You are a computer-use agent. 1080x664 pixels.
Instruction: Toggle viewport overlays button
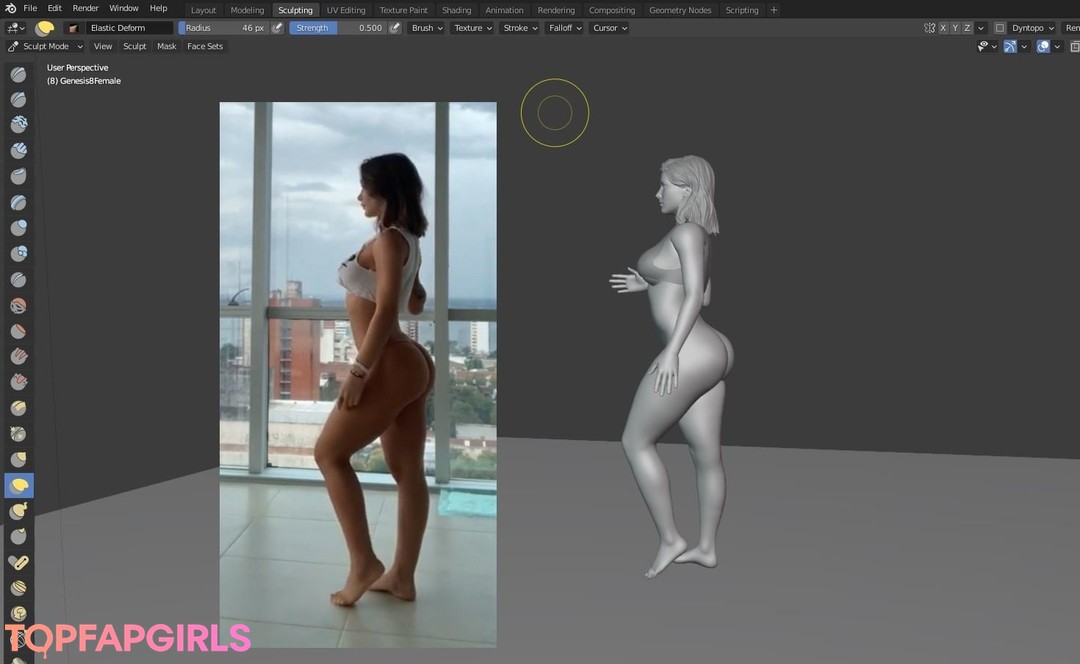(x=1043, y=46)
